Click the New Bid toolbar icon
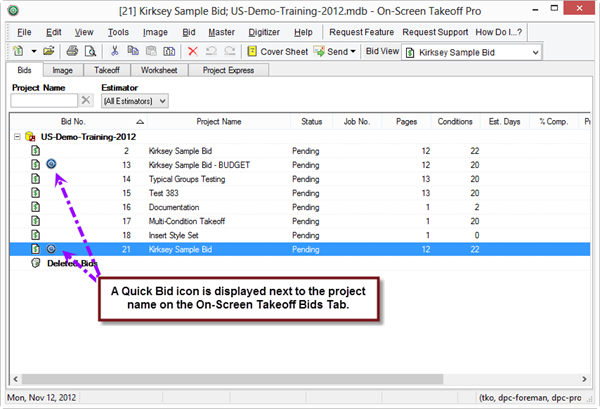Image resolution: width=600 pixels, height=409 pixels. (x=18, y=51)
